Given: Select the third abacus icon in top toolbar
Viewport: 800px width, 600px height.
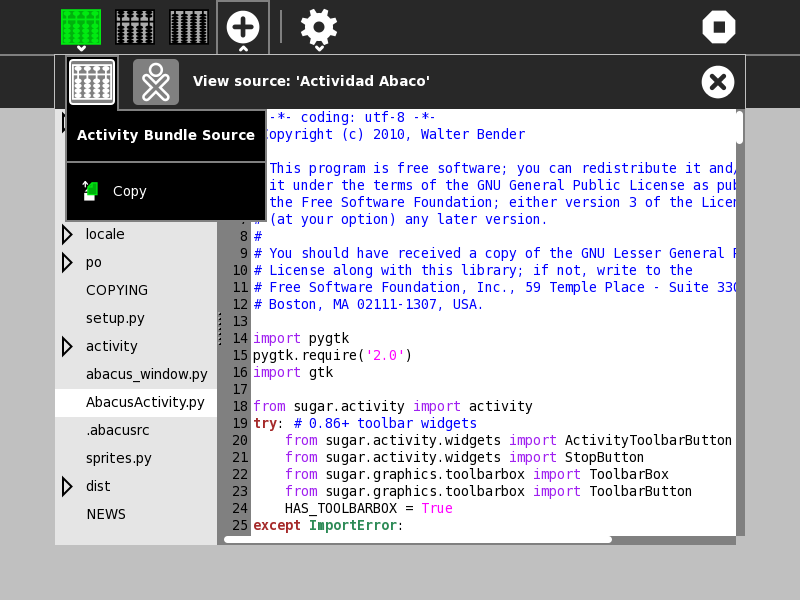Looking at the screenshot, I should (x=189, y=27).
